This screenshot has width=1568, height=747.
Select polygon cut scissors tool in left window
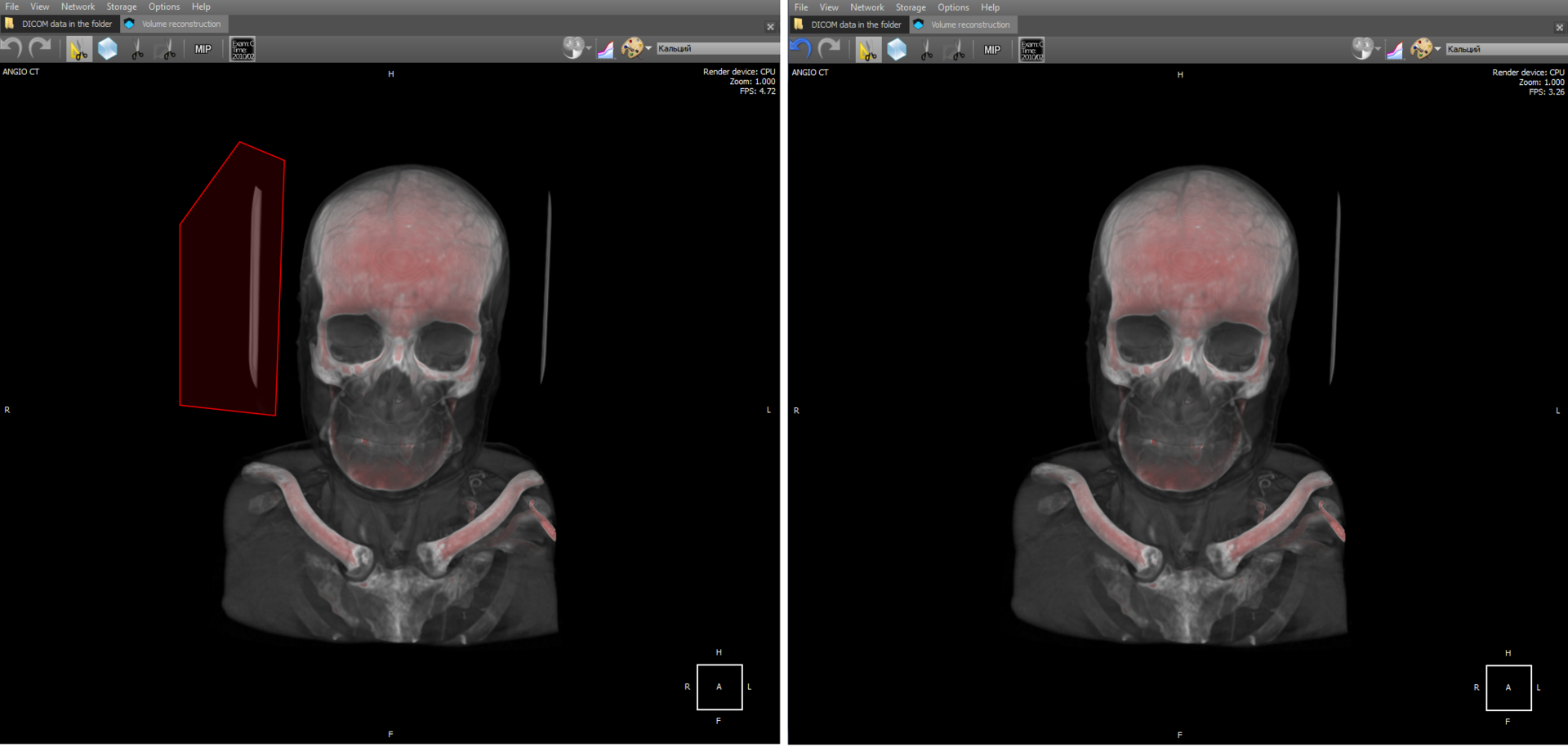(x=78, y=50)
